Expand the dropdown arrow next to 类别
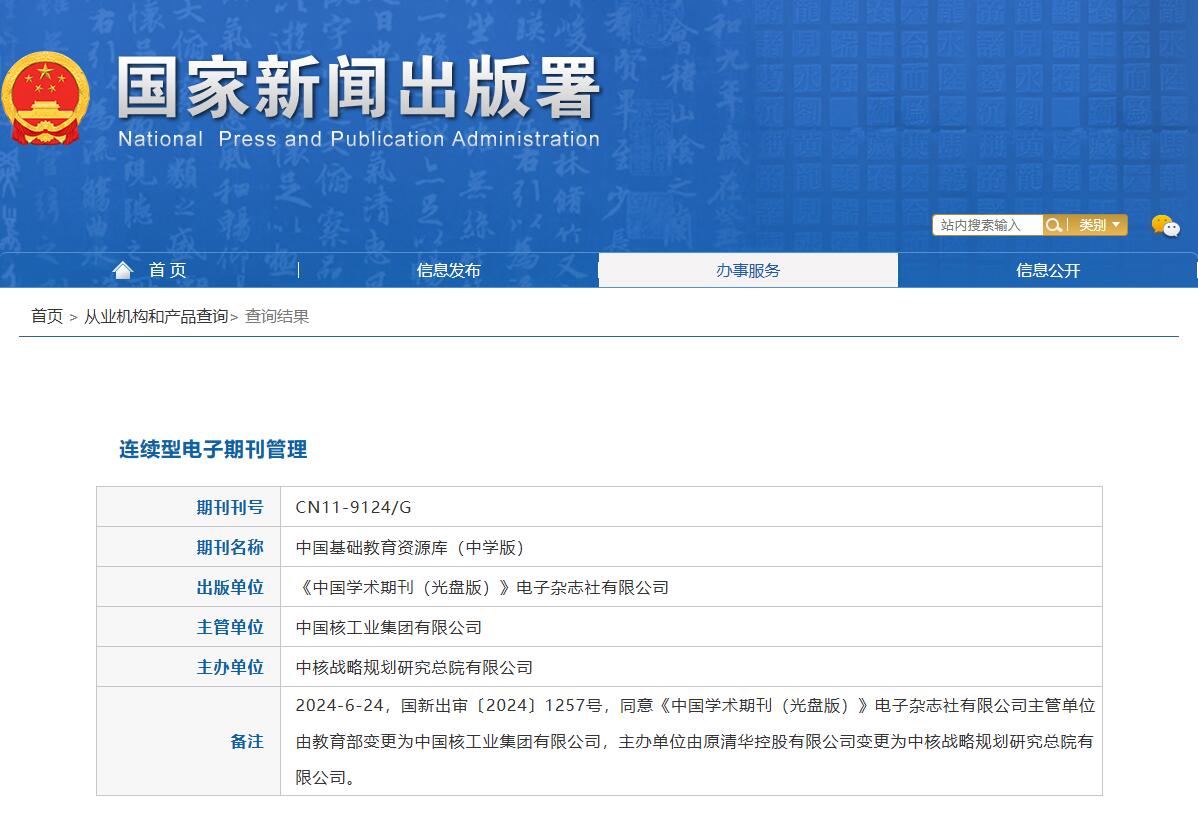This screenshot has width=1198, height=839. coord(1118,225)
